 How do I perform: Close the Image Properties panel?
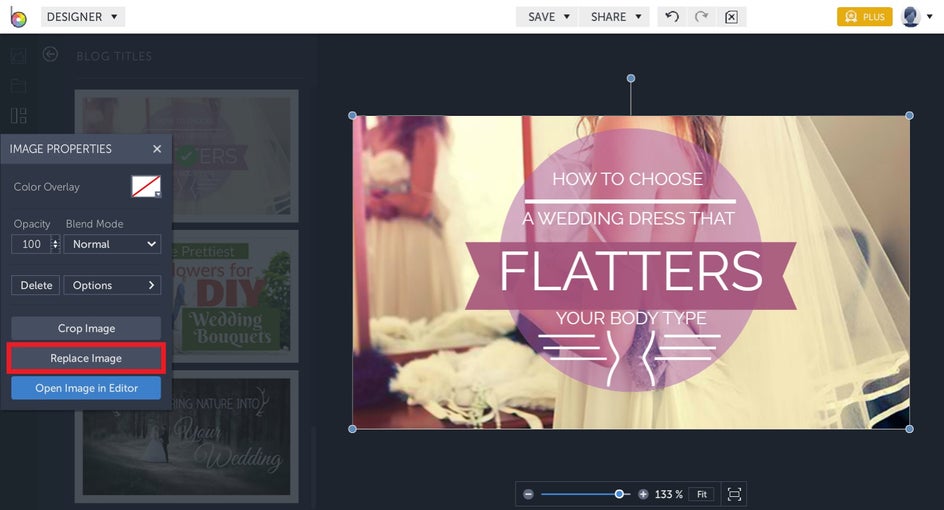pyautogui.click(x=157, y=149)
